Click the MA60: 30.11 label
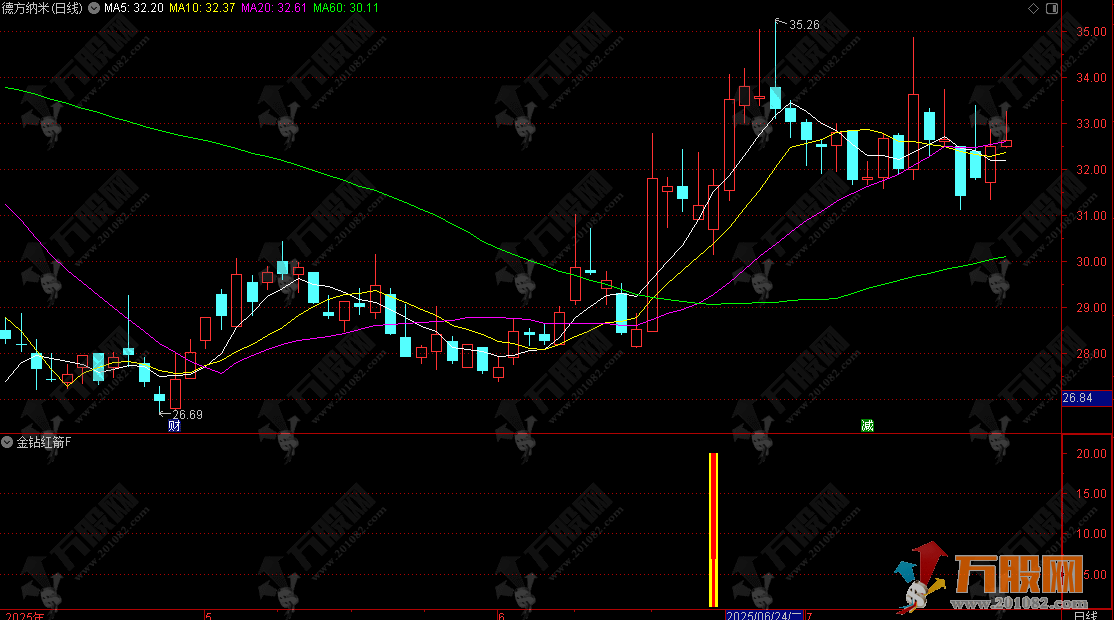This screenshot has height=620, width=1114. (346, 8)
